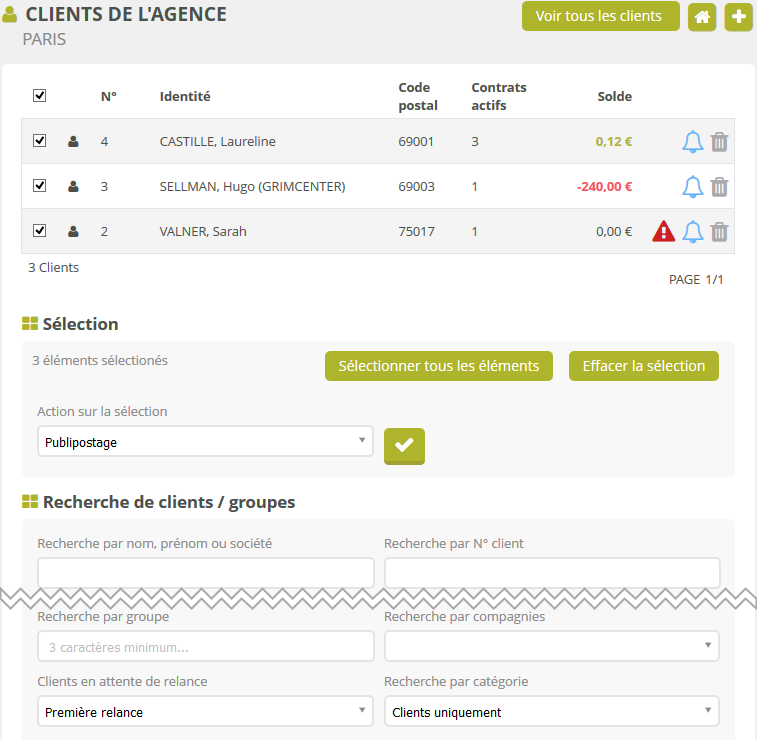Image resolution: width=757 pixels, height=754 pixels.
Task: Uncheck the checkbox for VALNER, Sarah
Action: coord(40,231)
